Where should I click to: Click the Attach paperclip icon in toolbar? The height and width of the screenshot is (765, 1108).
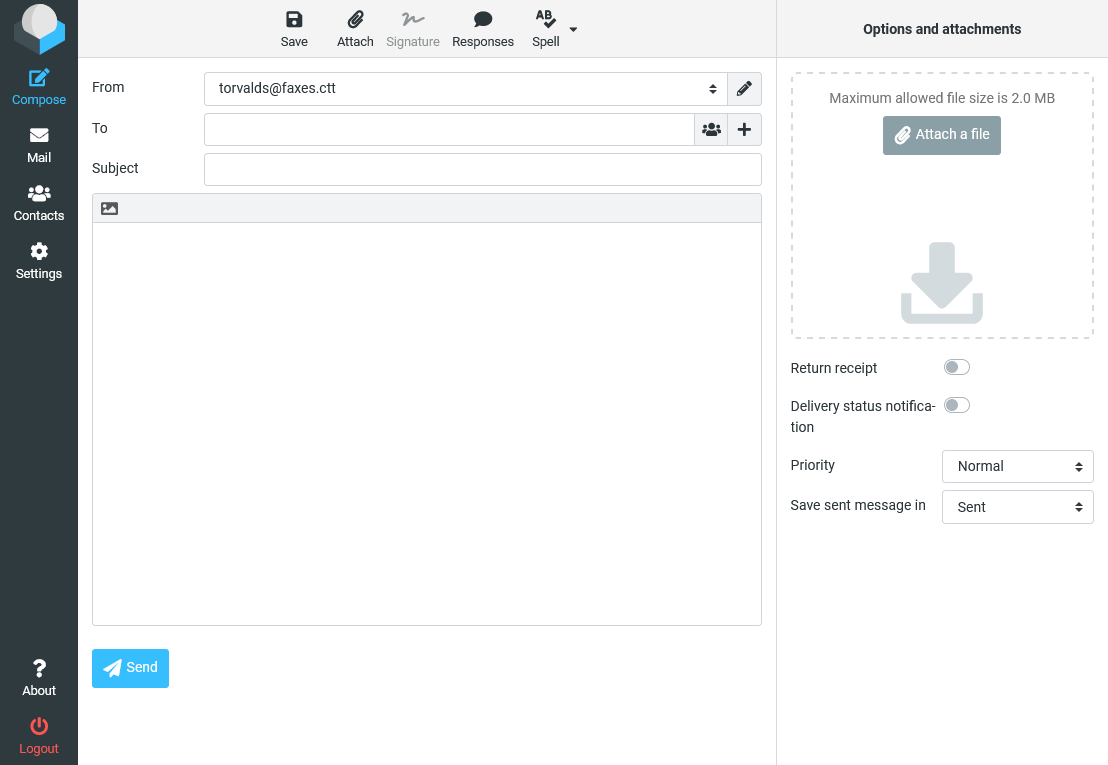click(355, 20)
